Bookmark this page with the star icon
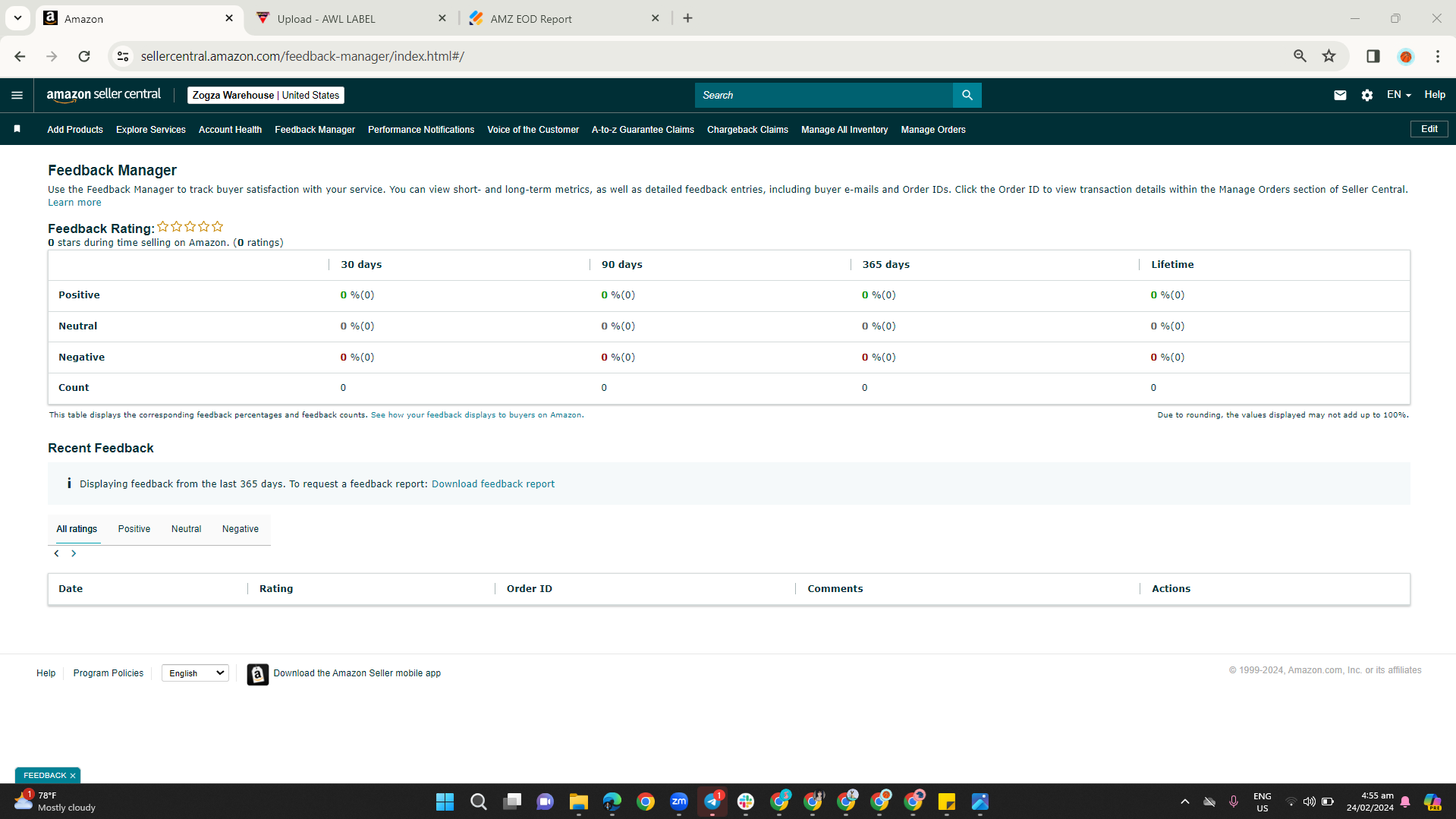Image resolution: width=1456 pixels, height=819 pixels. click(1329, 56)
